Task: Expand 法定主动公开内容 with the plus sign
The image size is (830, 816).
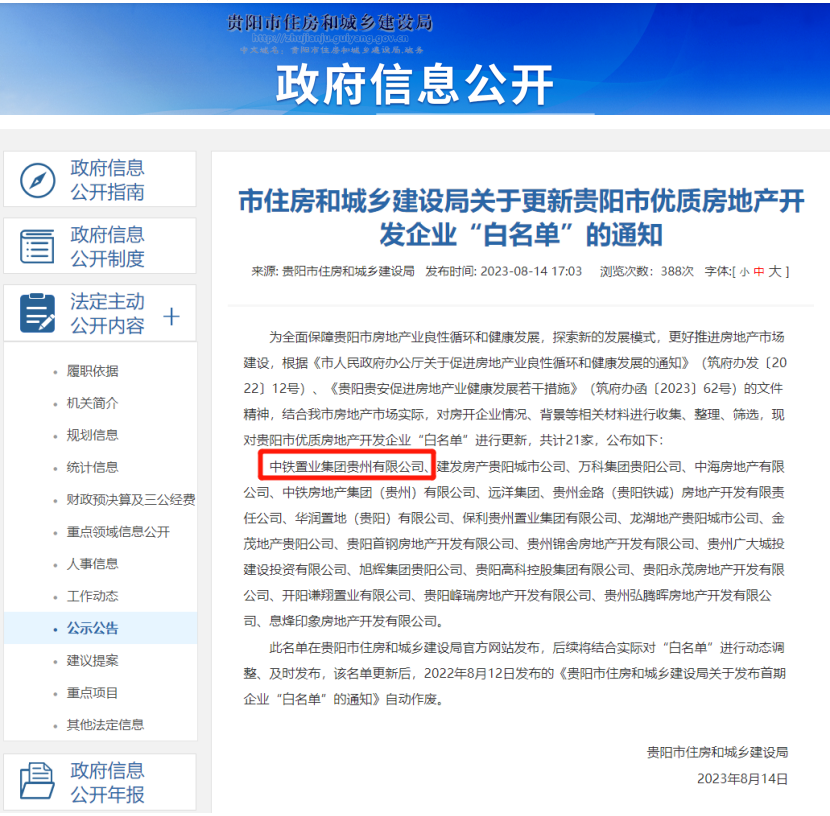Action: click(x=171, y=316)
